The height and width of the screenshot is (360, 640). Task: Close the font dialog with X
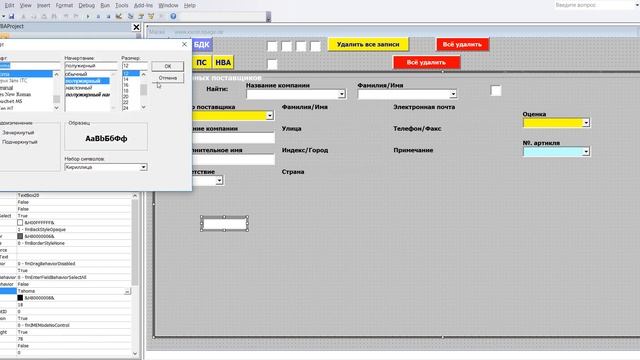coord(184,44)
